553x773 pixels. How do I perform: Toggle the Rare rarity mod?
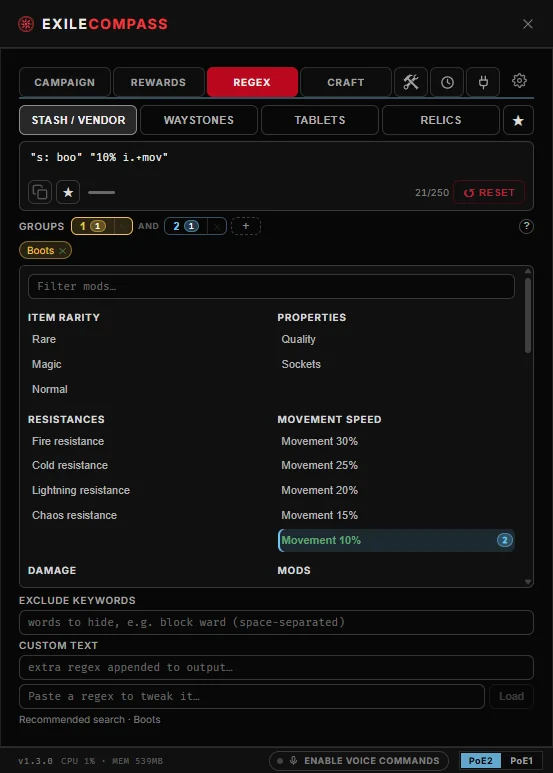pyautogui.click(x=44, y=339)
